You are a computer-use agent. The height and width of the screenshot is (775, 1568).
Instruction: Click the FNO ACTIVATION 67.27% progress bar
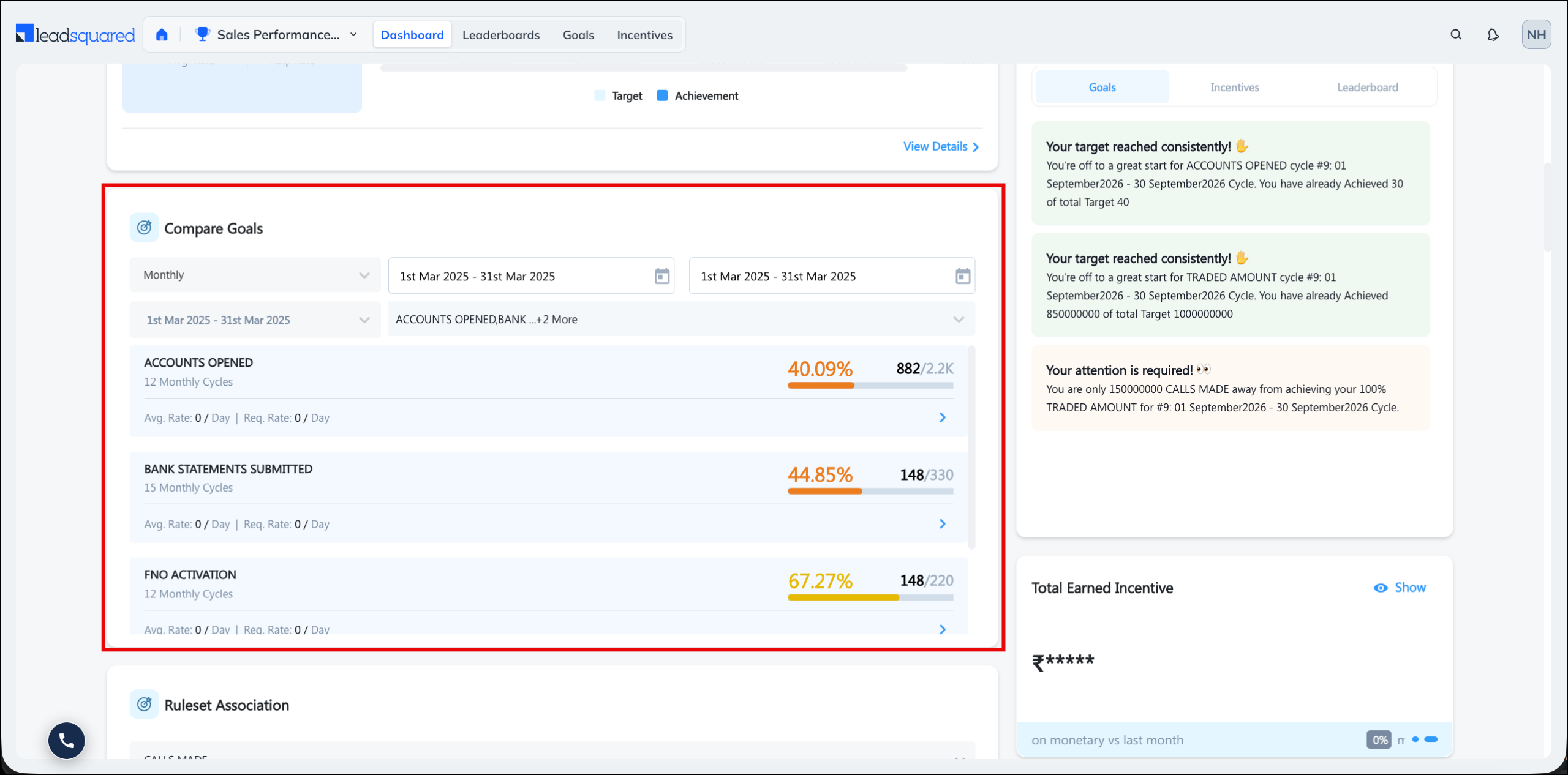[870, 597]
